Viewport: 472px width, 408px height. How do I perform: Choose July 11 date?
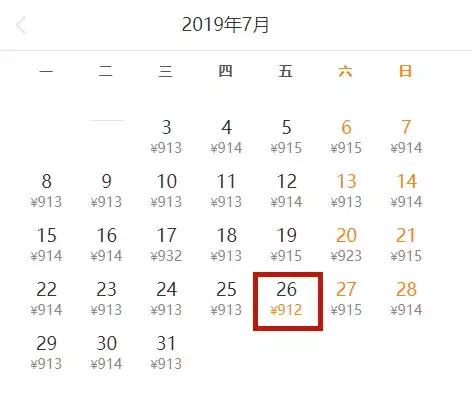pos(226,191)
